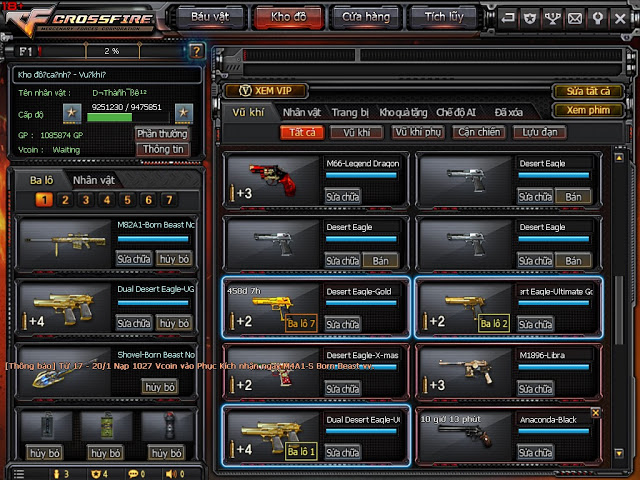The height and width of the screenshot is (480, 640).
Task: Switch to the Trang bị tab
Action: point(350,112)
